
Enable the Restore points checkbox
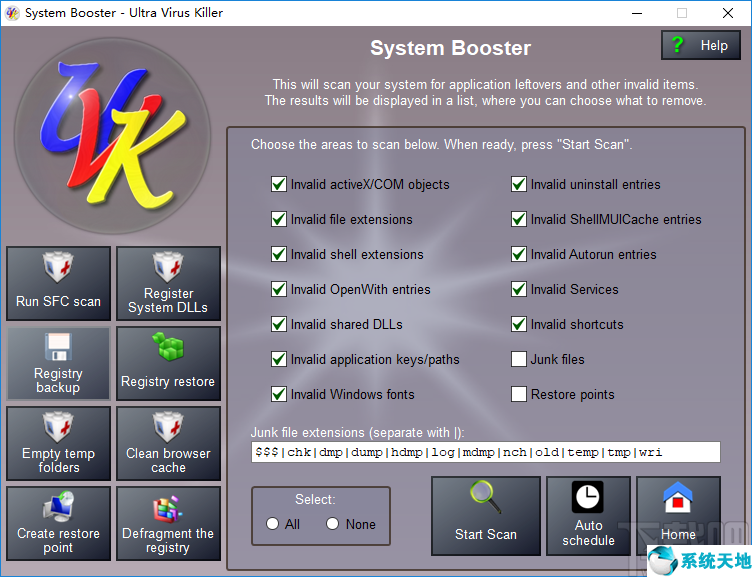tap(519, 394)
